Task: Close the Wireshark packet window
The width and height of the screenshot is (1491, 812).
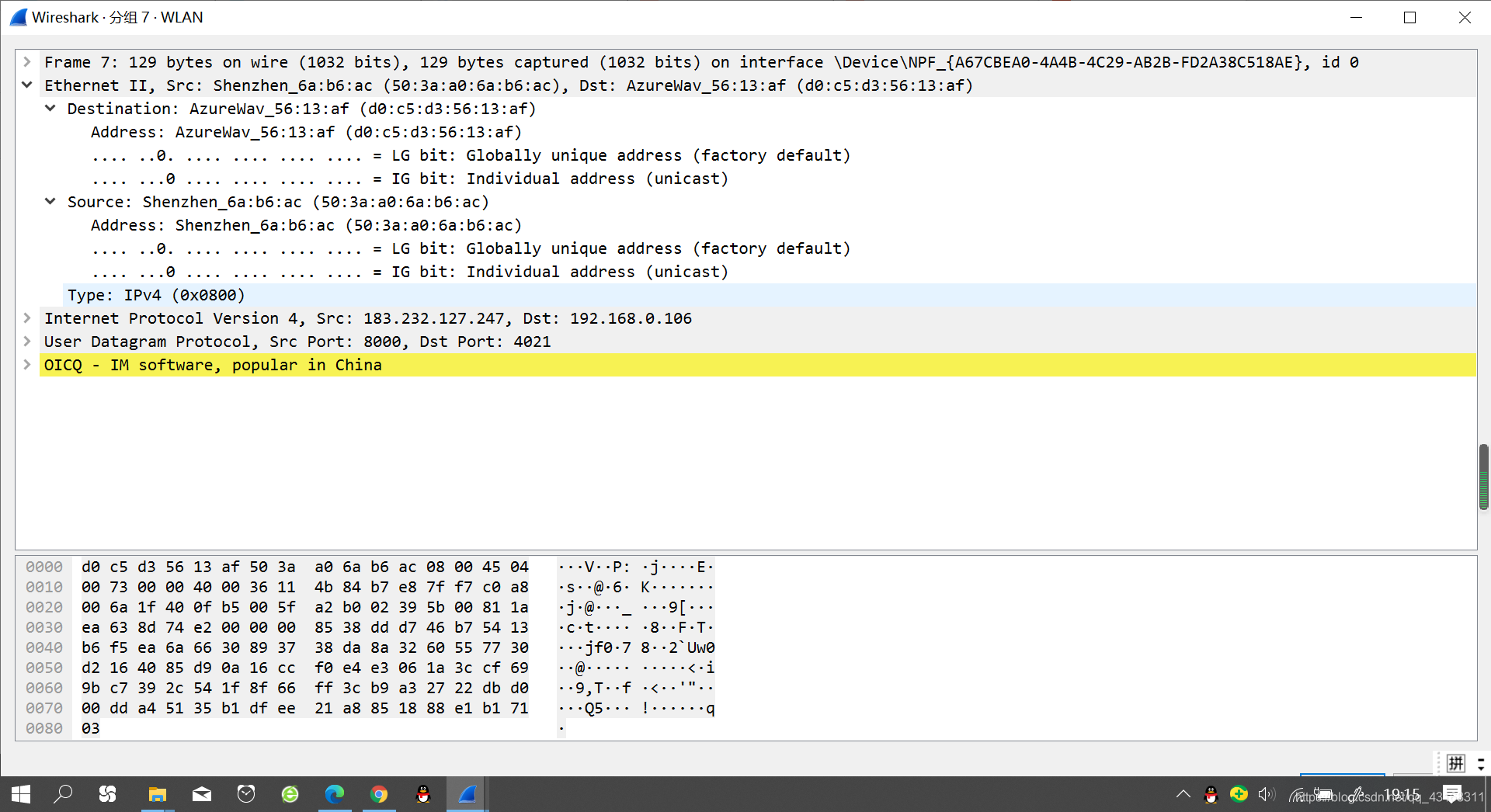Action: coord(1465,17)
